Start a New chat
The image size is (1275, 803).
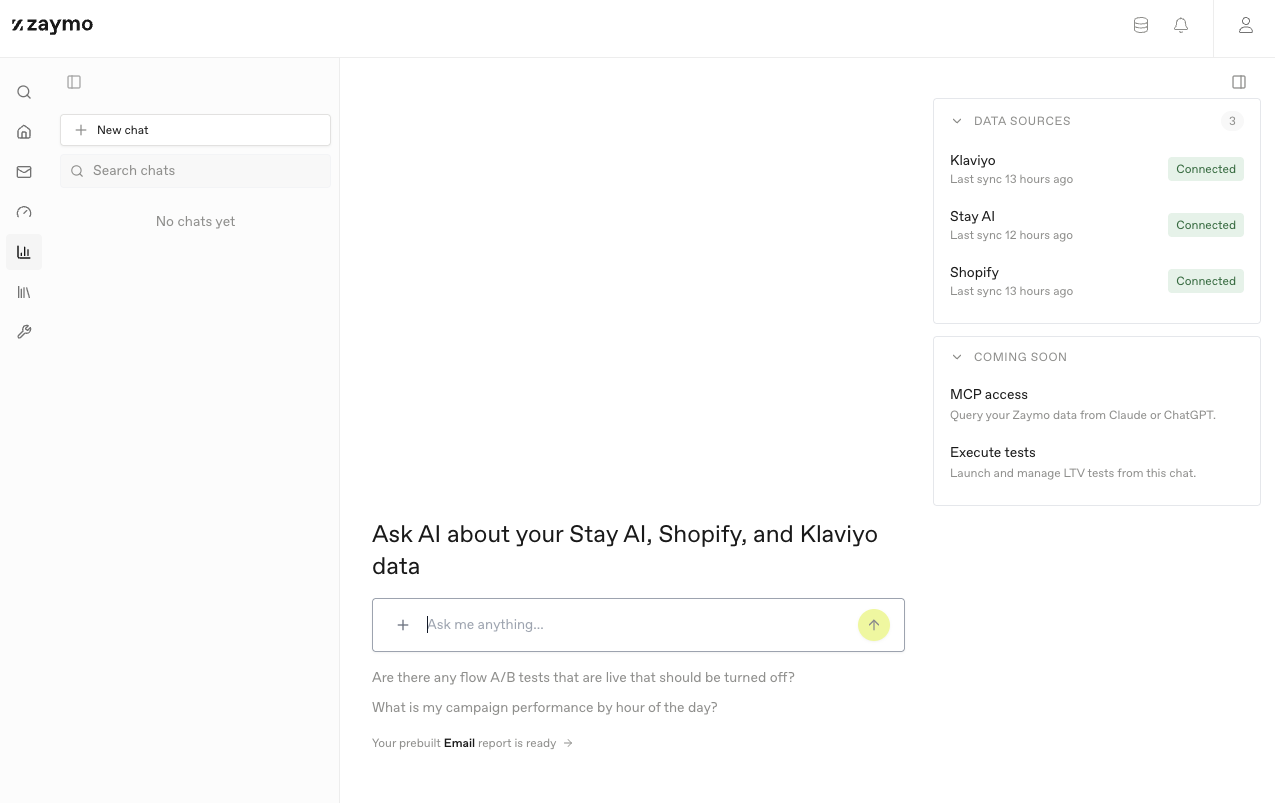[x=195, y=130]
